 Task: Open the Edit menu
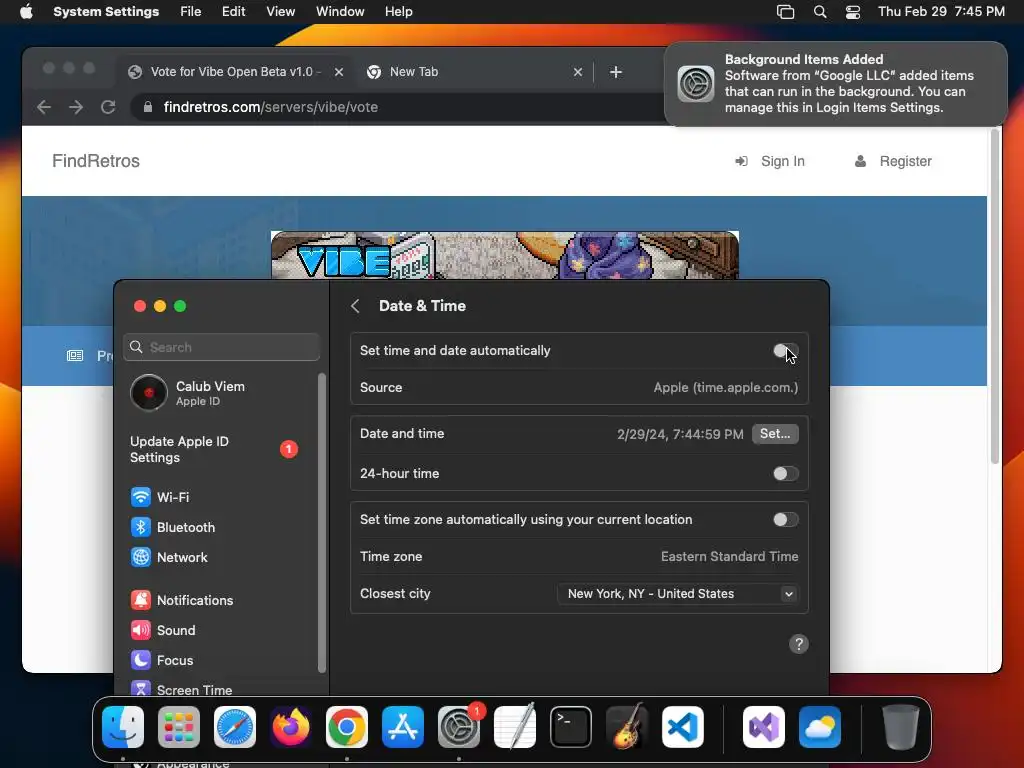pyautogui.click(x=233, y=12)
